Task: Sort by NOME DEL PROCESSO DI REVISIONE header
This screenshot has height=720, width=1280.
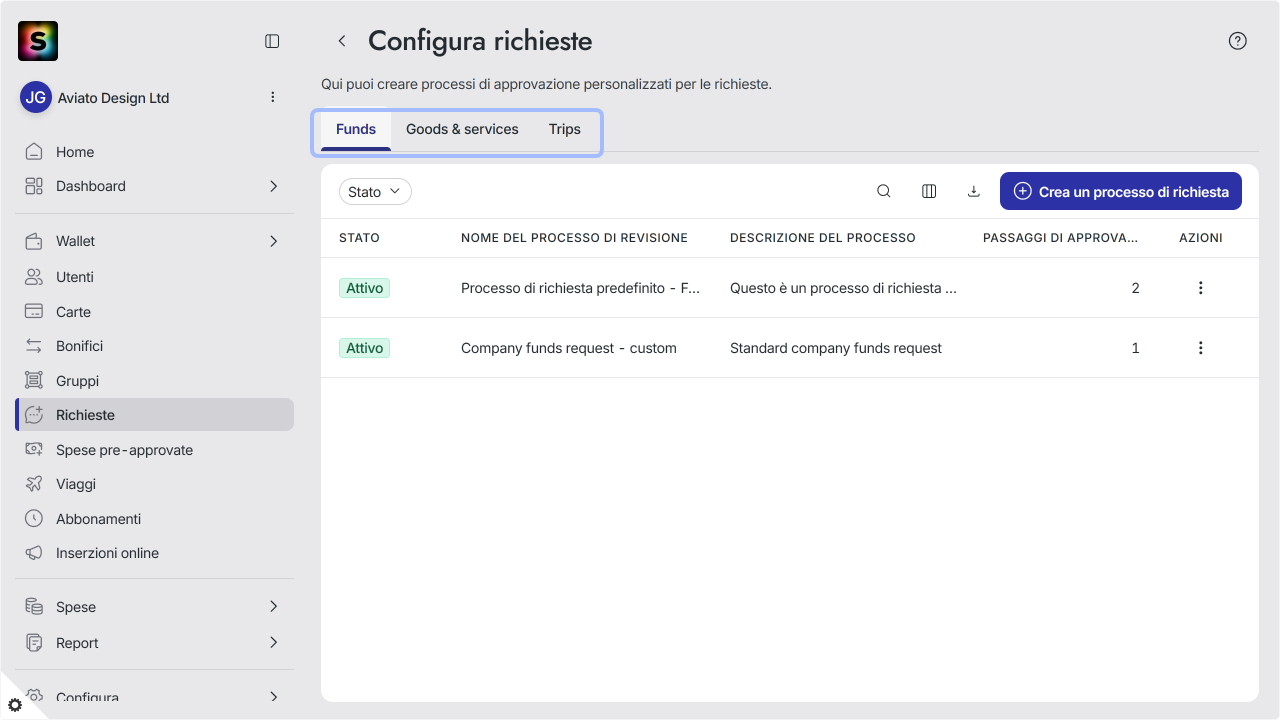Action: 574,238
